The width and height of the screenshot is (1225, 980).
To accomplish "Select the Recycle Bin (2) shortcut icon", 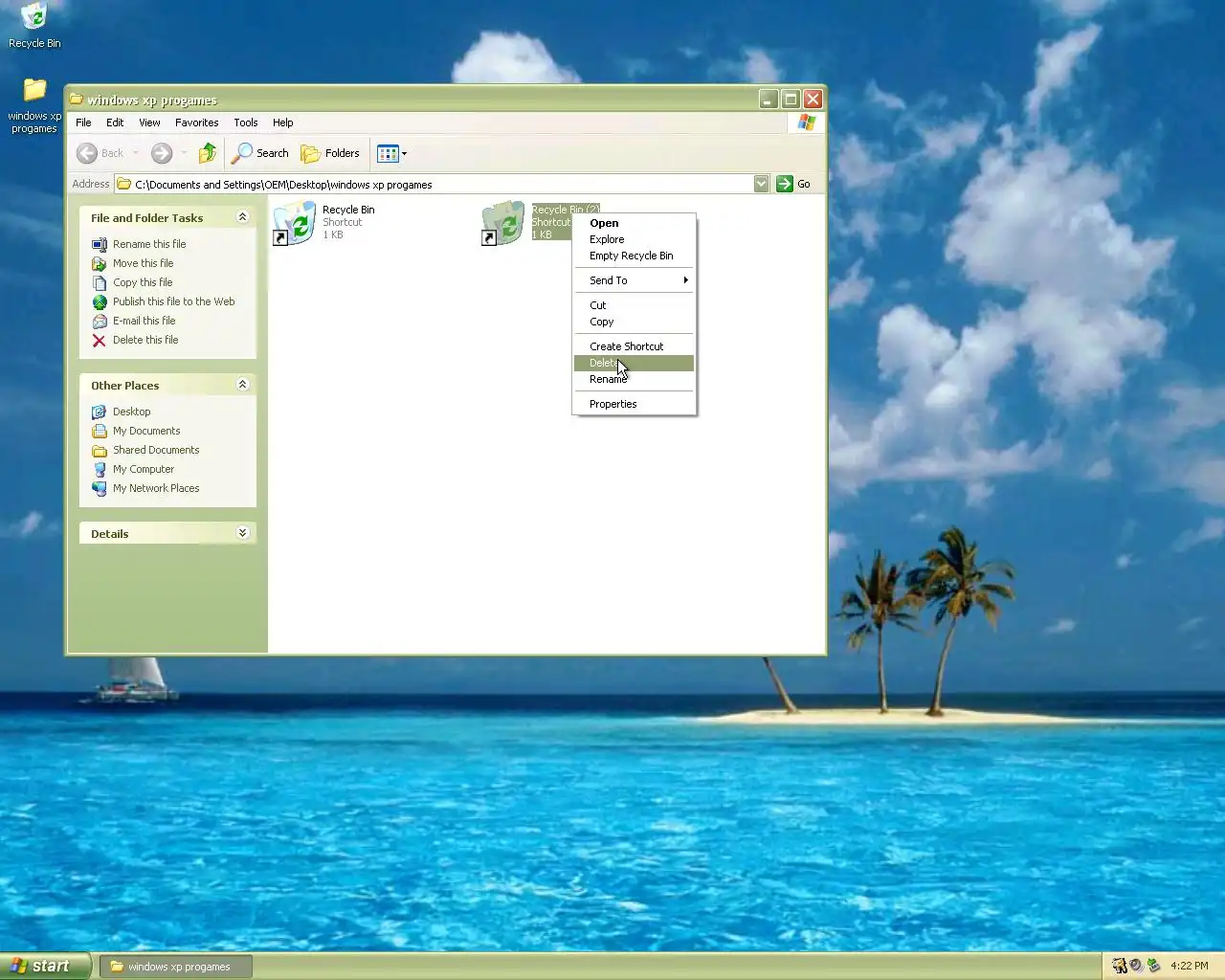I will pyautogui.click(x=503, y=223).
